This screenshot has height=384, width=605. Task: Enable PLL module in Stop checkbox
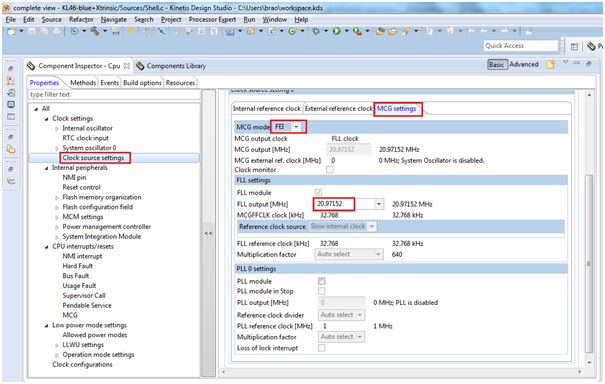pyautogui.click(x=321, y=291)
